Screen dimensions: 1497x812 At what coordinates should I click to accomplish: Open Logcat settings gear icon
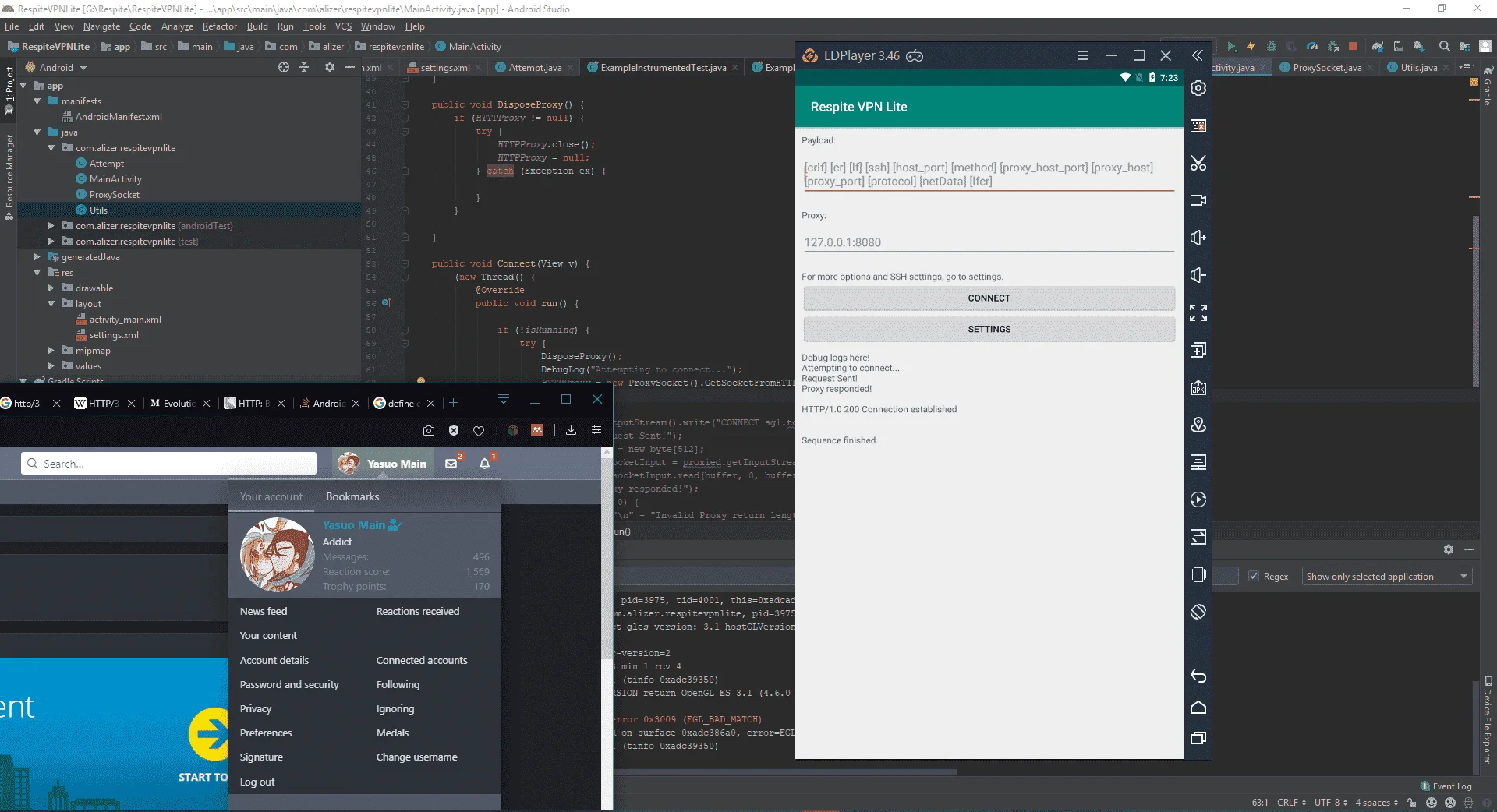click(1448, 549)
